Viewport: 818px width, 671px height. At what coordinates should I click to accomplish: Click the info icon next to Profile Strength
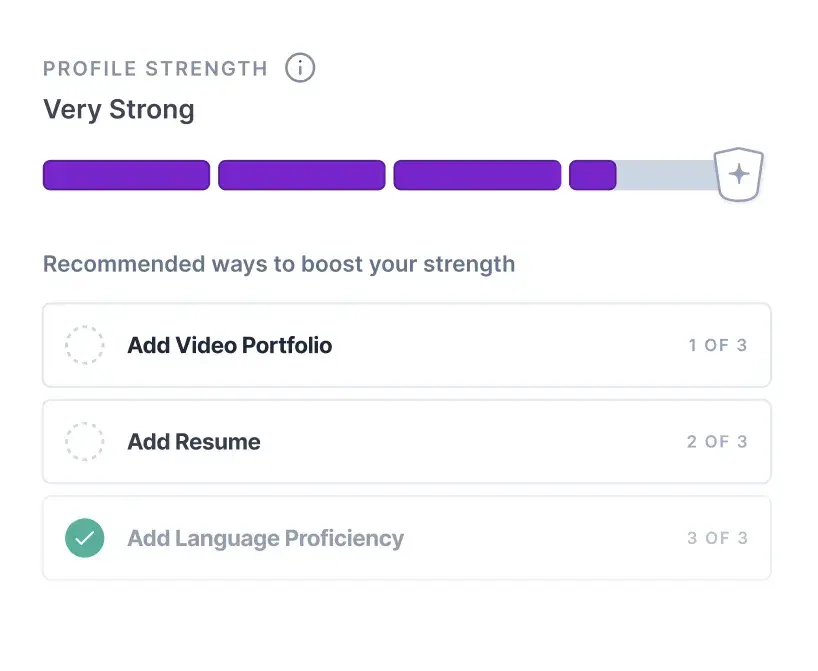tap(300, 68)
